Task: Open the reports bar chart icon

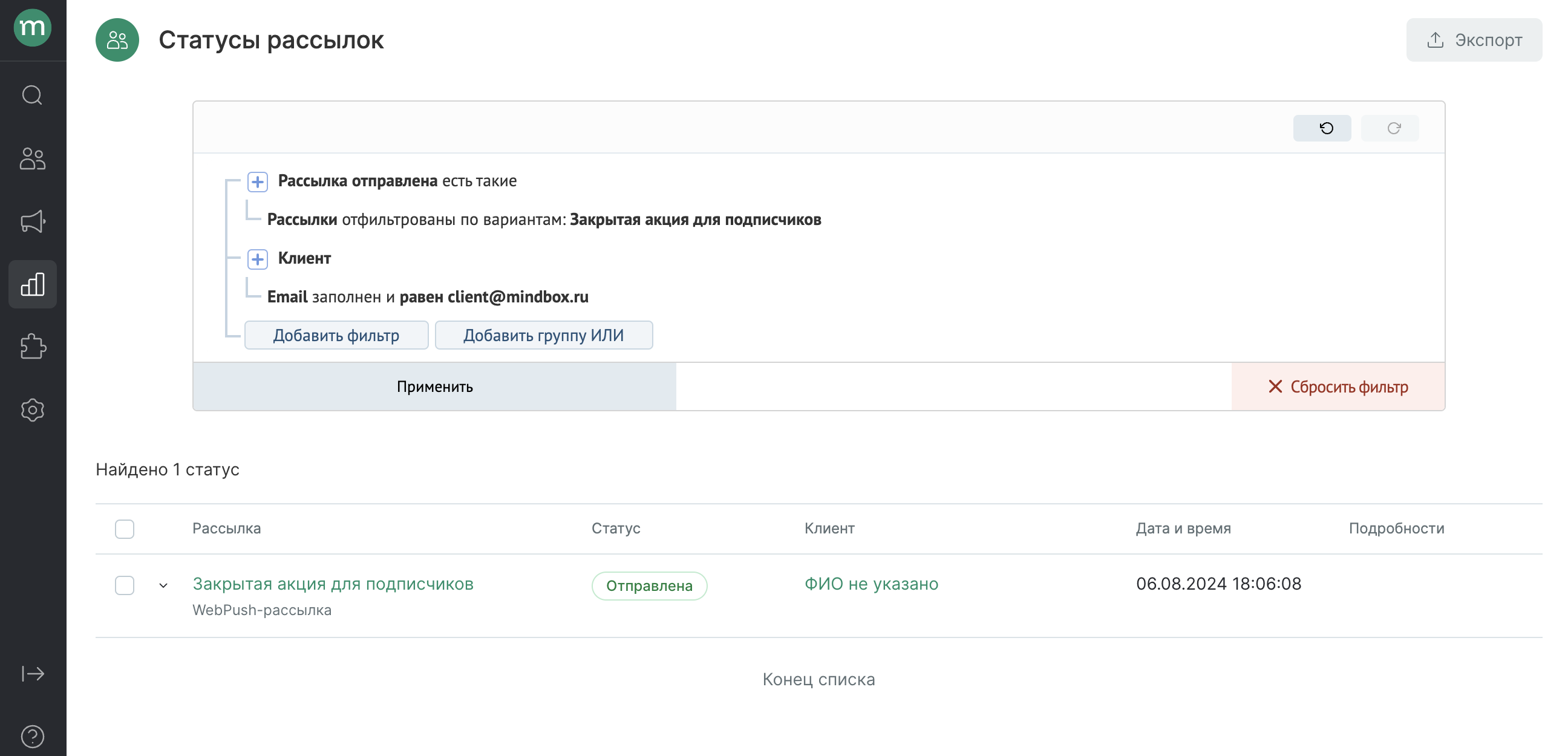Action: (32, 284)
